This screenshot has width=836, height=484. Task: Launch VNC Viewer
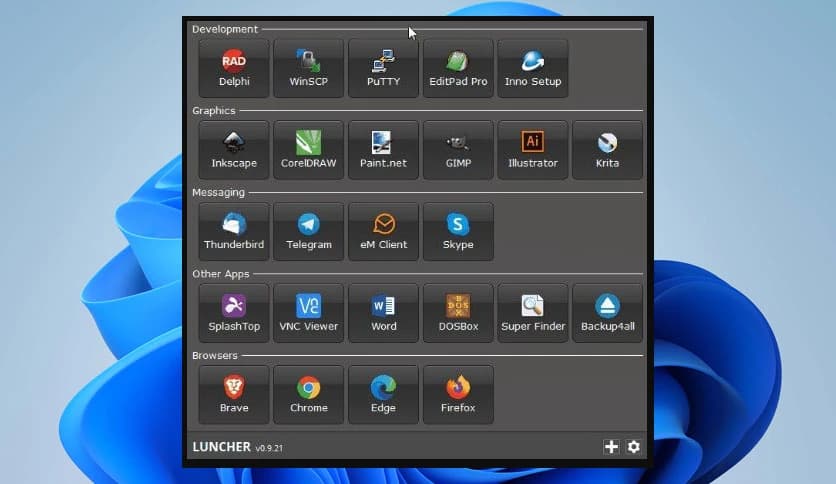(x=309, y=313)
